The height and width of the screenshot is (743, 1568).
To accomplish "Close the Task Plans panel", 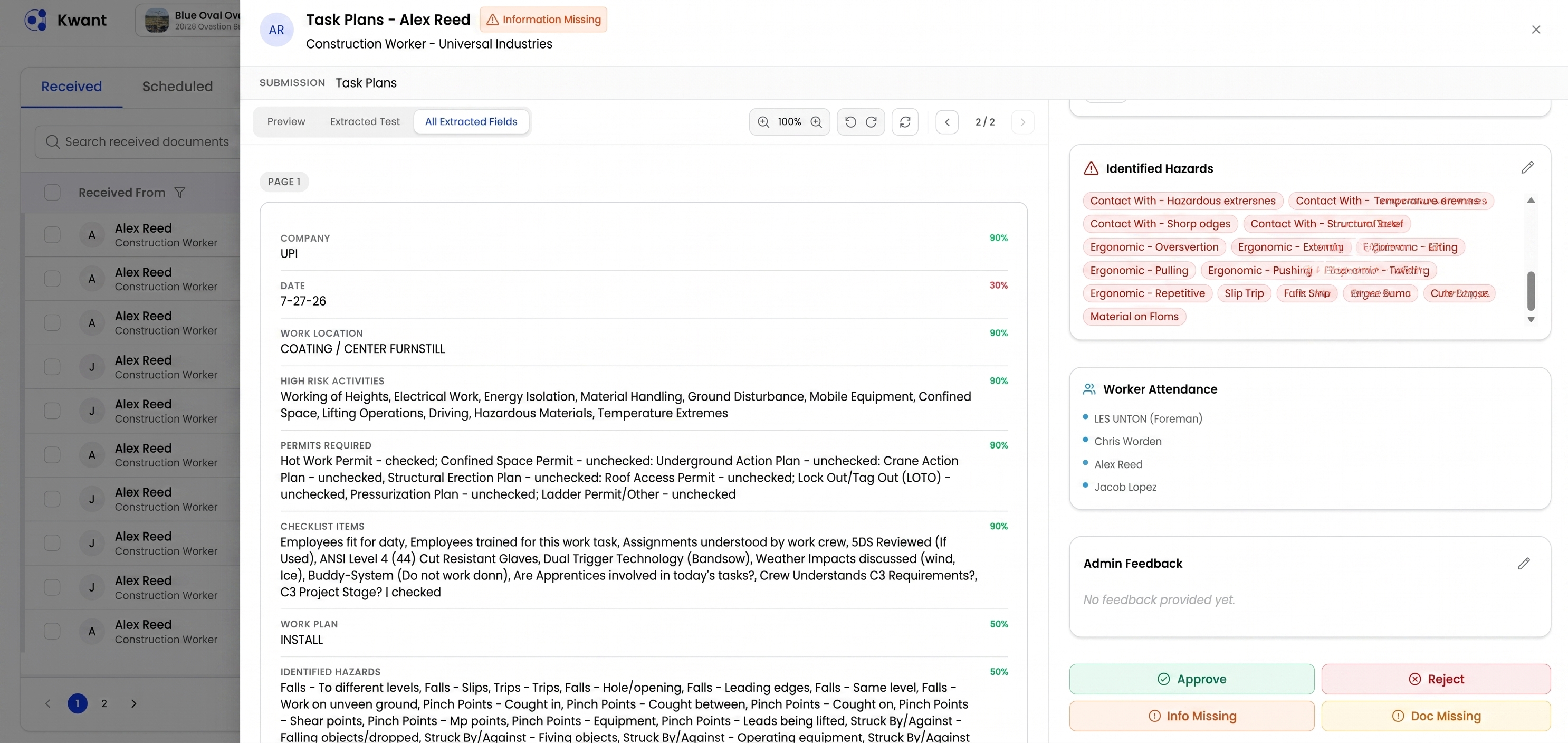I will [x=1536, y=30].
